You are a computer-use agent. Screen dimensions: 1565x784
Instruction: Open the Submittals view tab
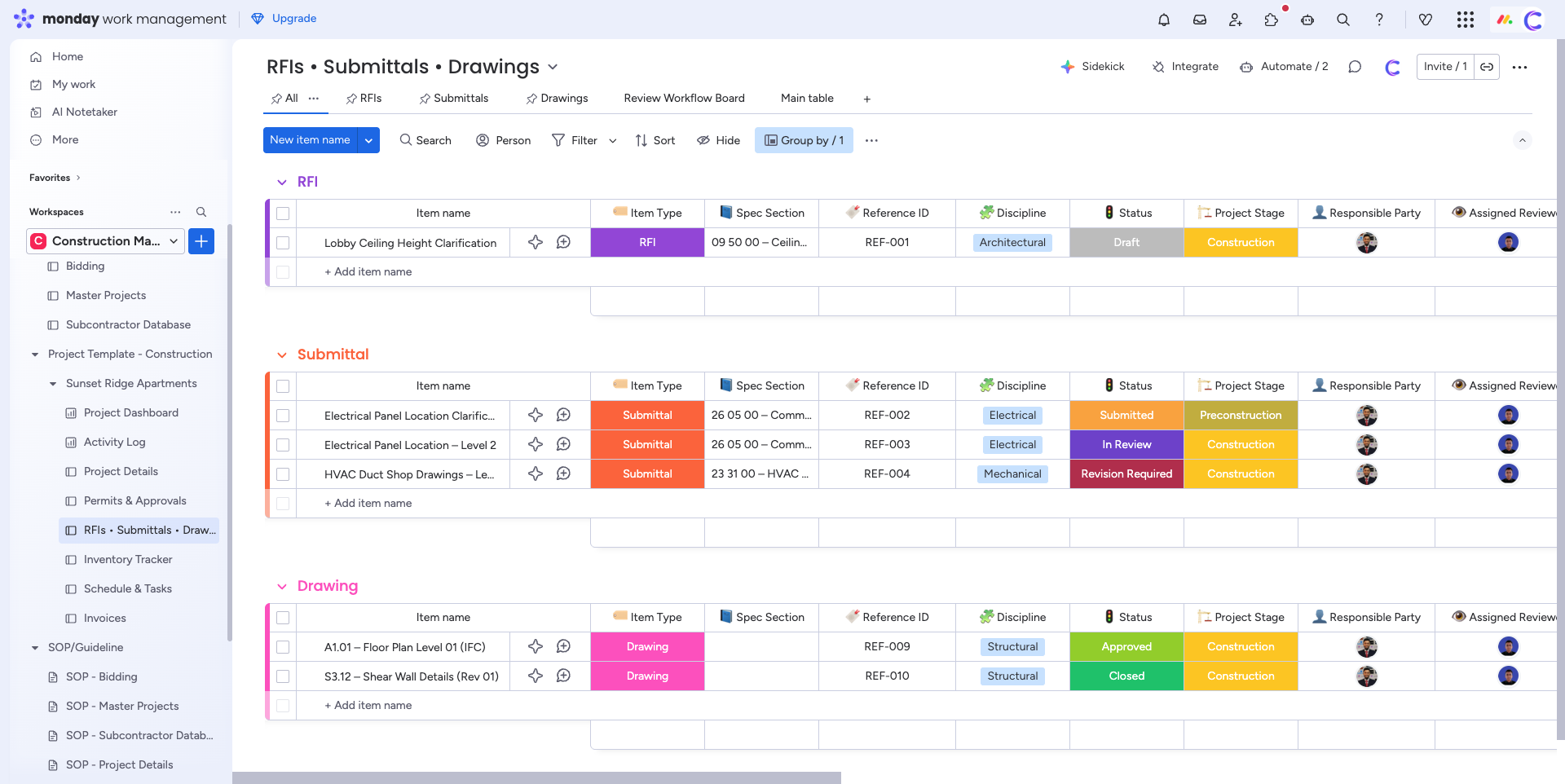pos(454,99)
